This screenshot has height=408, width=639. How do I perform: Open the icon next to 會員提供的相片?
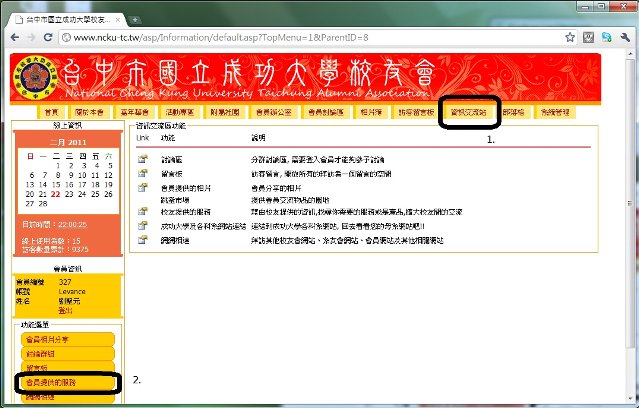[x=142, y=187]
